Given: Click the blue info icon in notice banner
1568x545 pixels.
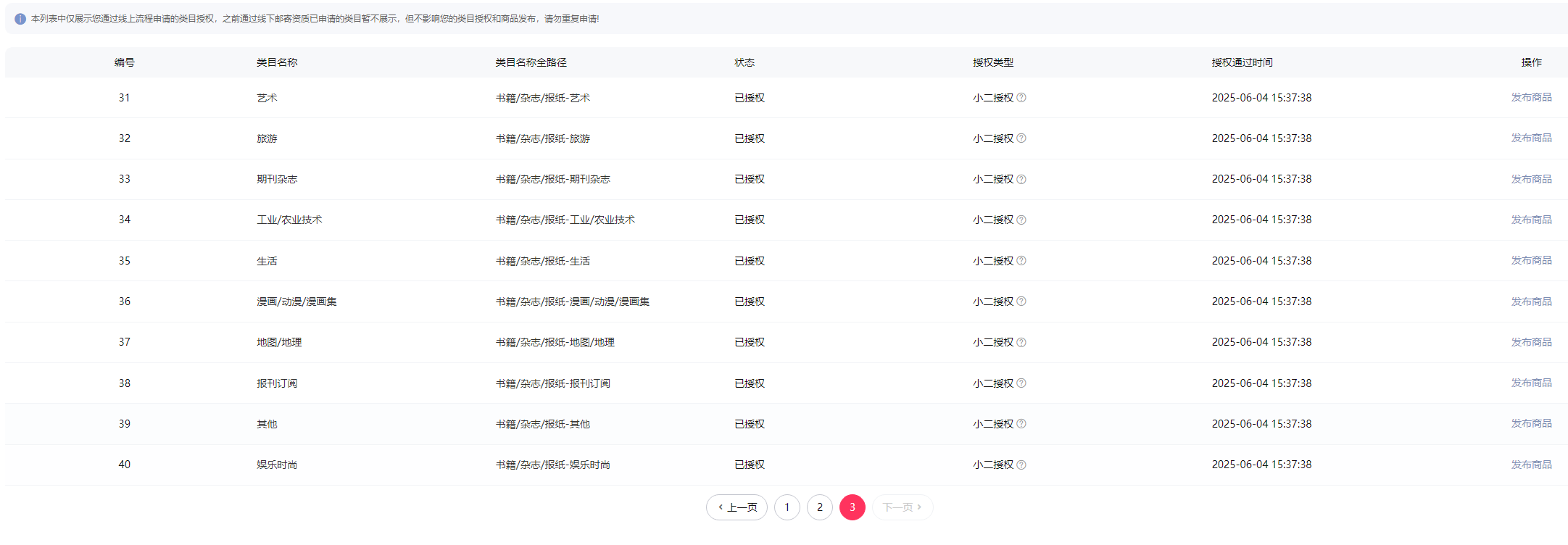Looking at the screenshot, I should (x=20, y=19).
